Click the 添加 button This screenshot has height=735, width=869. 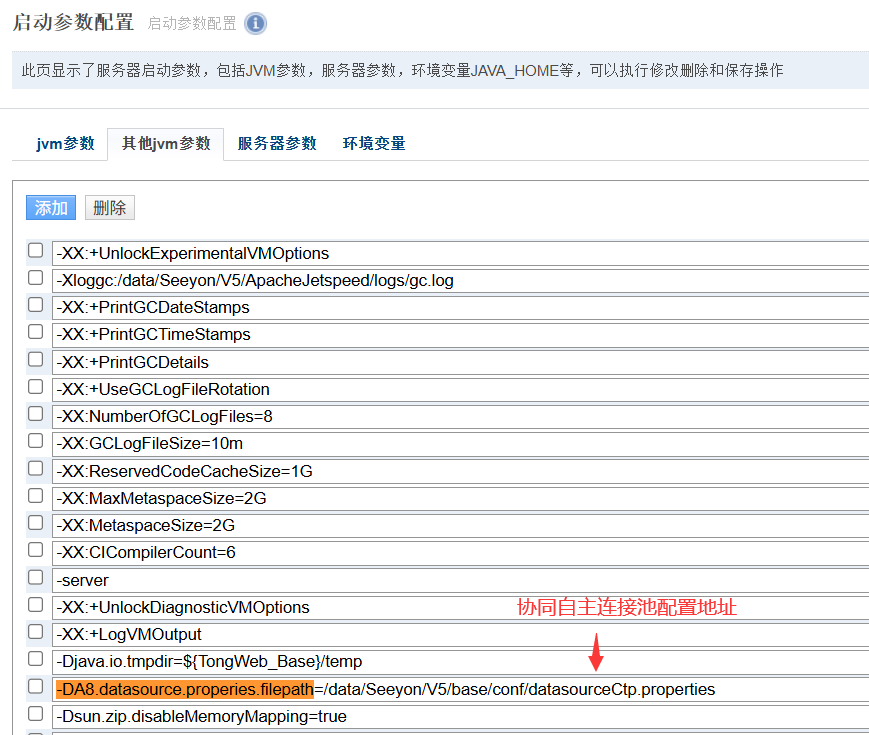[51, 208]
